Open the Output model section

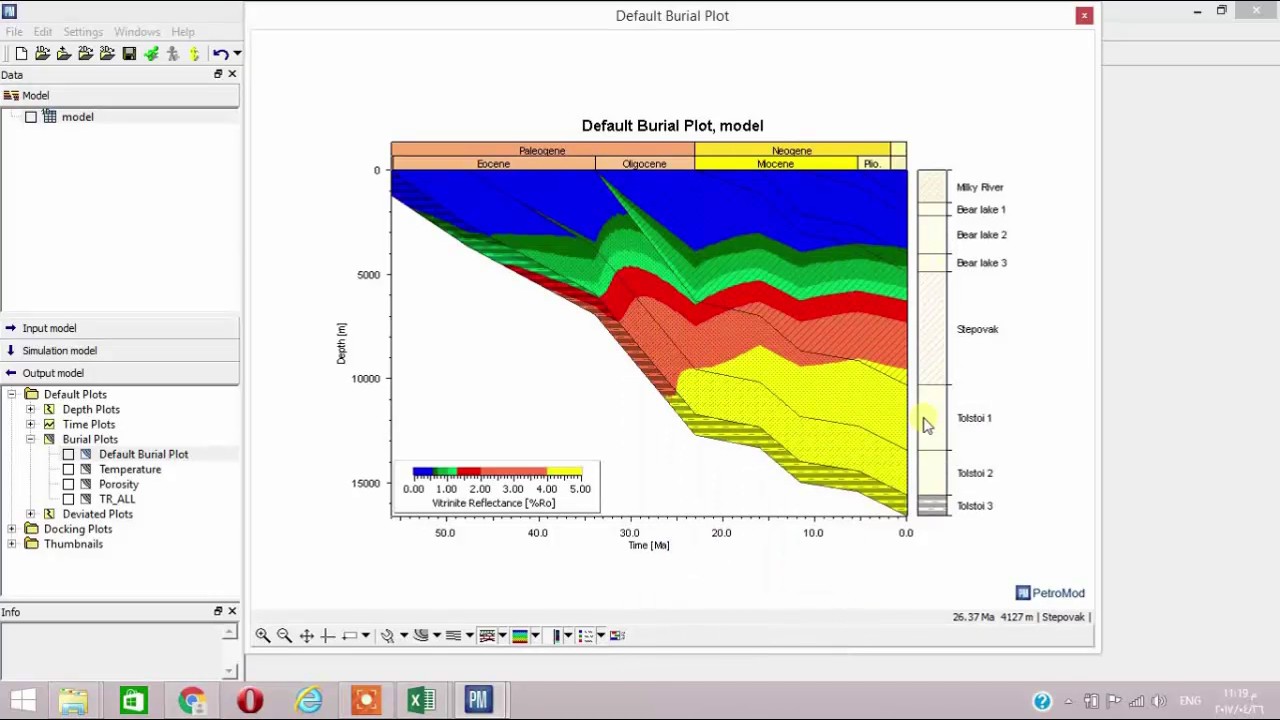(x=119, y=373)
